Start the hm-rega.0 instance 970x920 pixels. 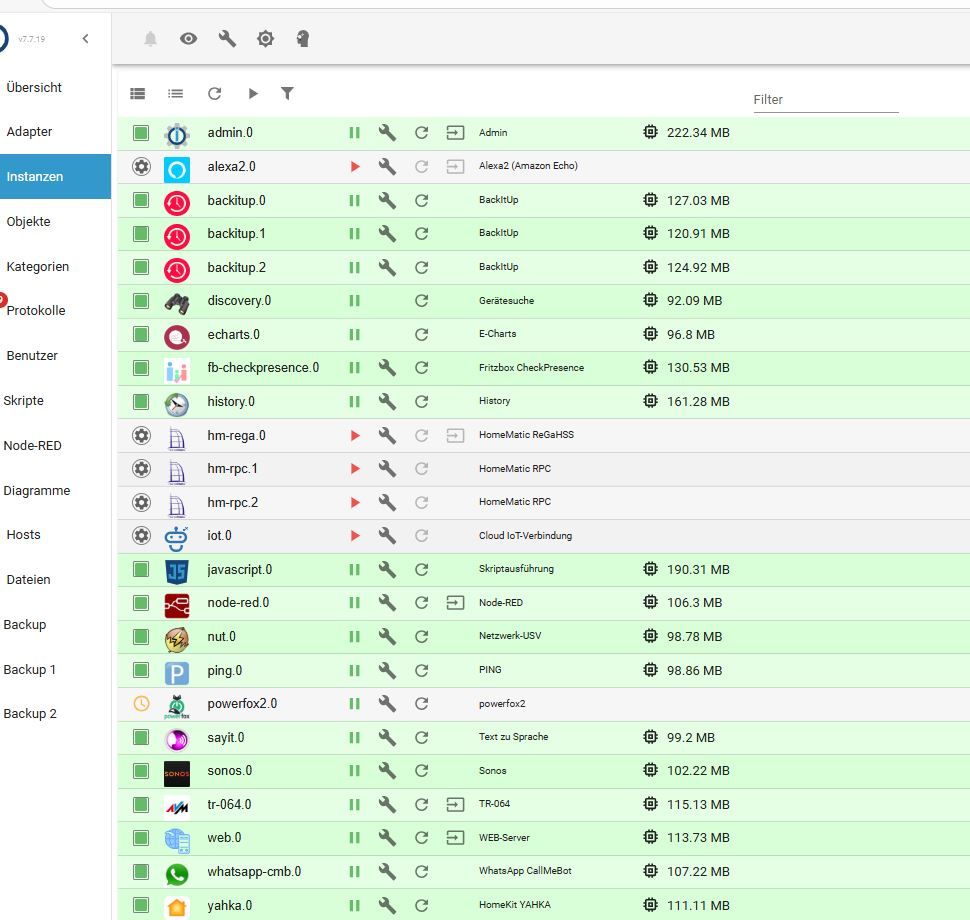(355, 436)
